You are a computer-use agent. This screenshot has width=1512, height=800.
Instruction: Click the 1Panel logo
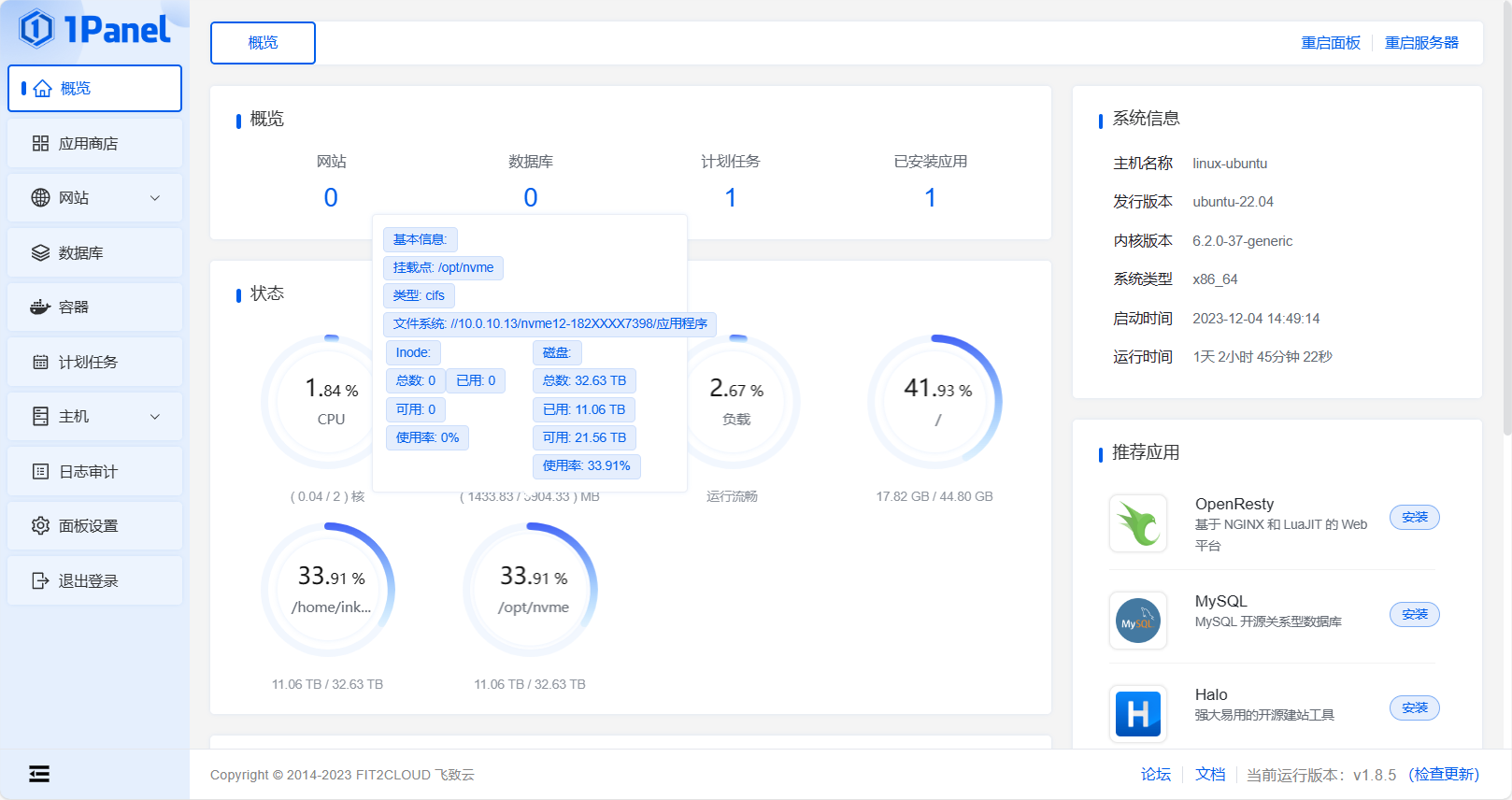coord(94,29)
